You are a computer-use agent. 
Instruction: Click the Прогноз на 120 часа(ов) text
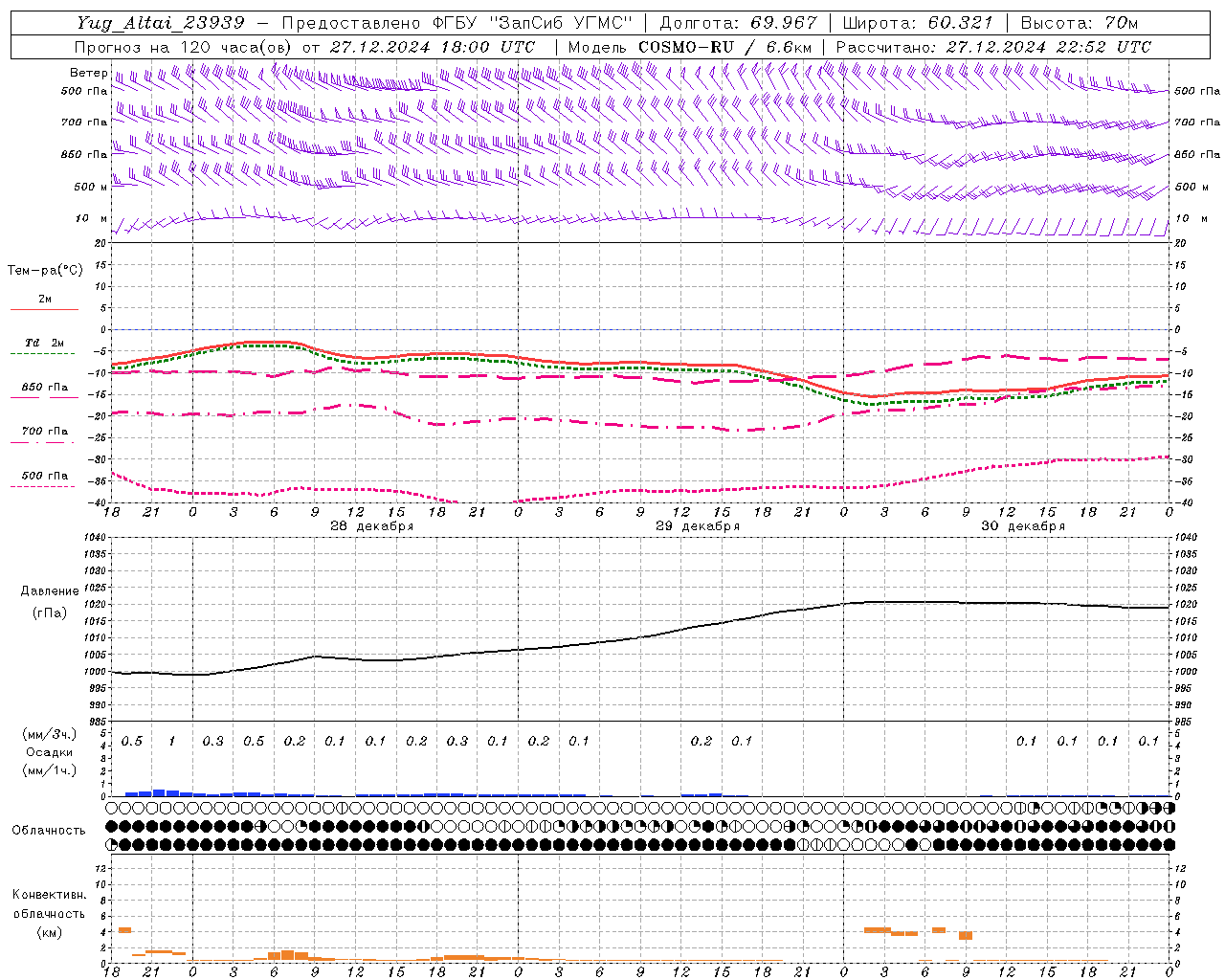(x=184, y=47)
